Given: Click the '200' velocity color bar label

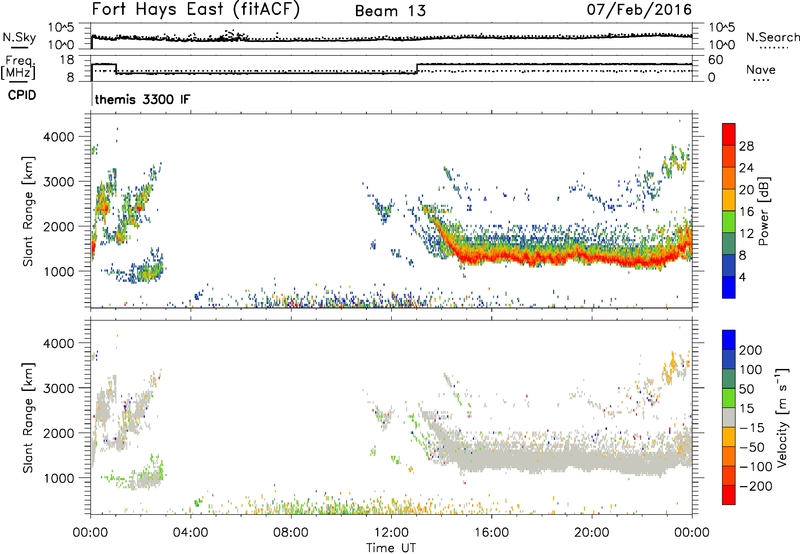Looking at the screenshot, I should [x=751, y=350].
